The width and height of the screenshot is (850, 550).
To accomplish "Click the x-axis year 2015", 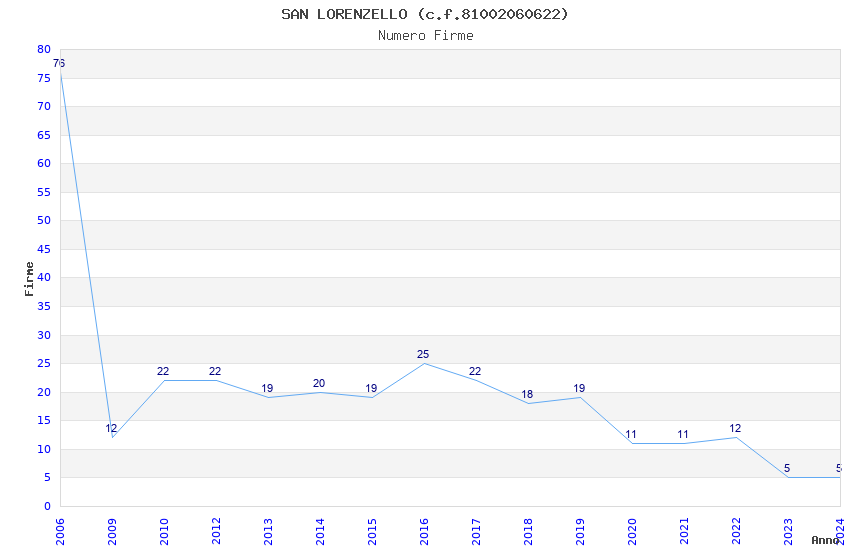I will tap(372, 532).
